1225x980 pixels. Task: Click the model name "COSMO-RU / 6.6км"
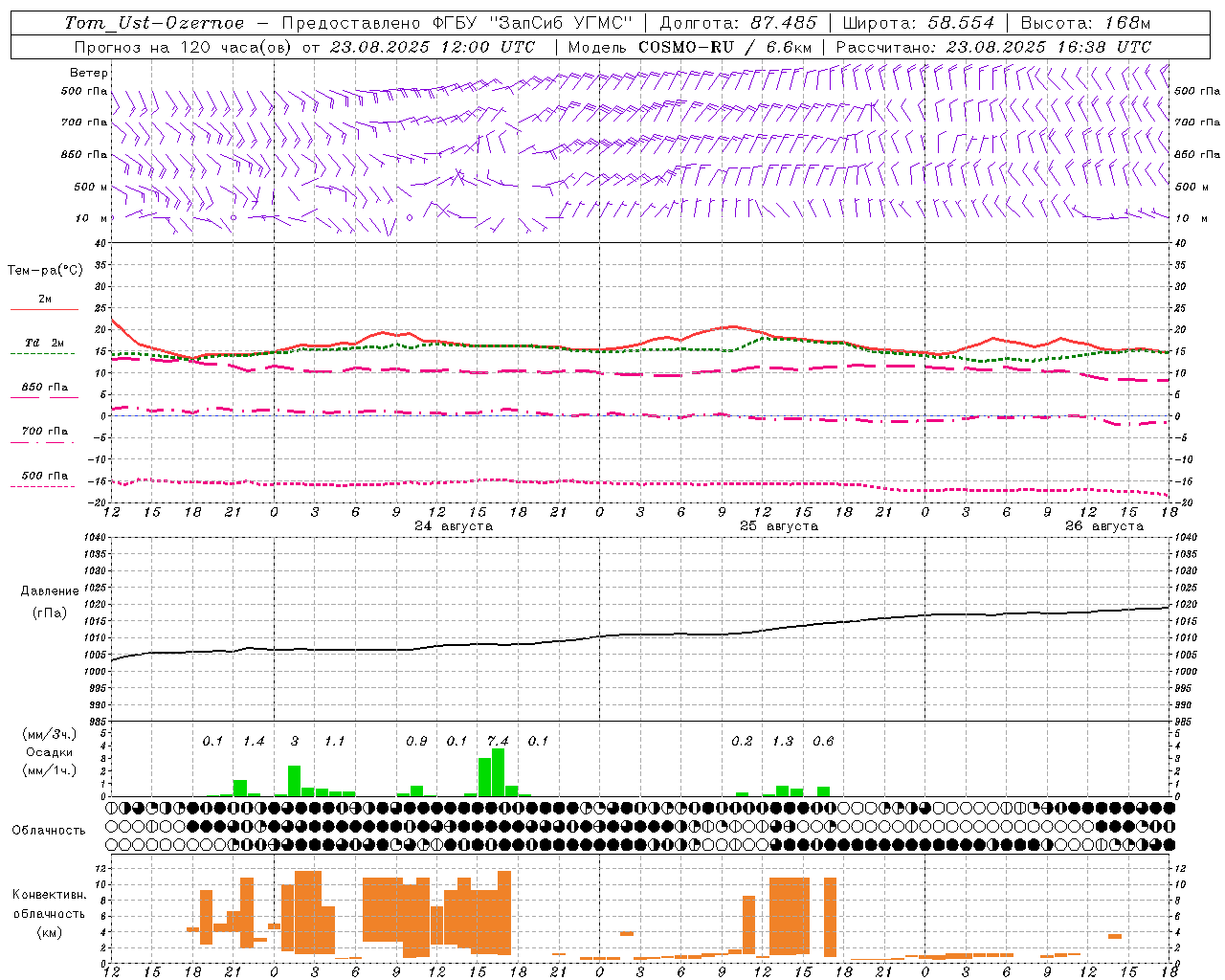pos(725,47)
